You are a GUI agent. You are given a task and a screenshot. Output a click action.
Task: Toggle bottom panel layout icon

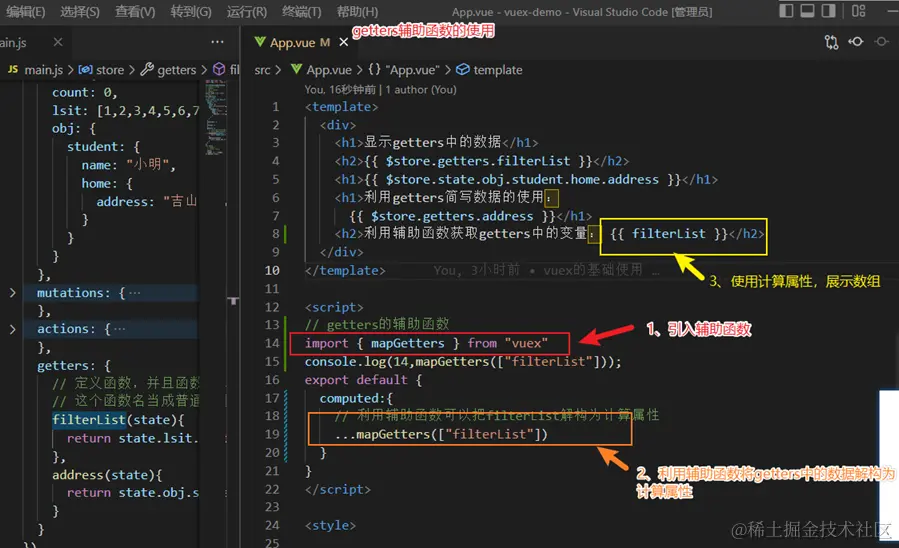pyautogui.click(x=807, y=11)
